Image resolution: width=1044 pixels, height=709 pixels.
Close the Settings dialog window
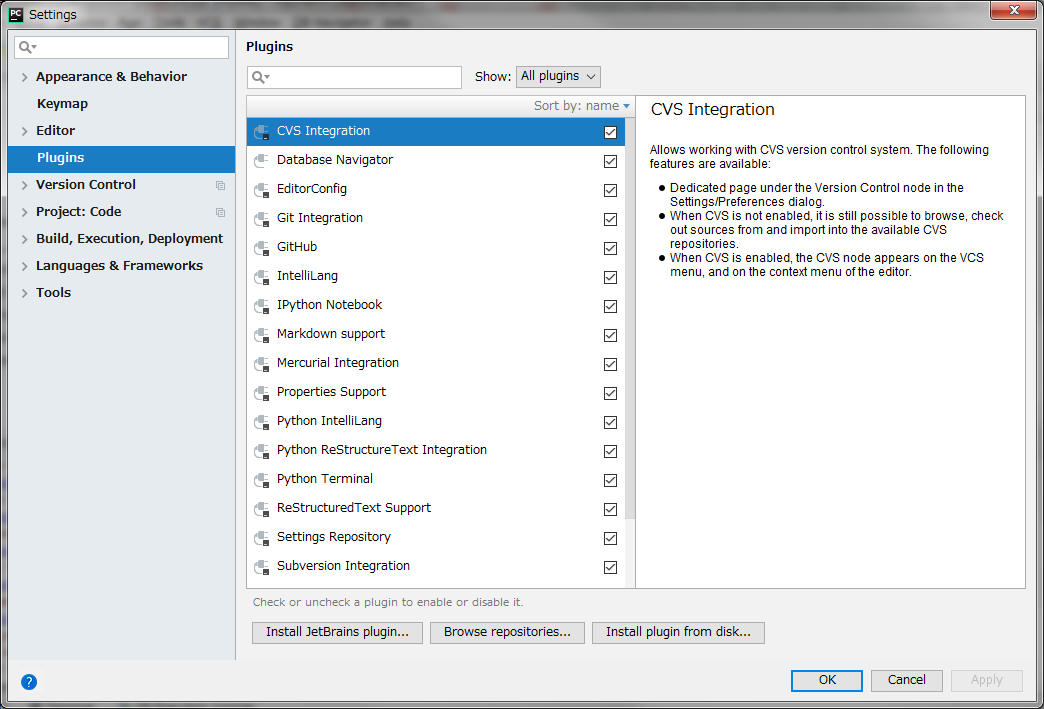click(x=1013, y=10)
